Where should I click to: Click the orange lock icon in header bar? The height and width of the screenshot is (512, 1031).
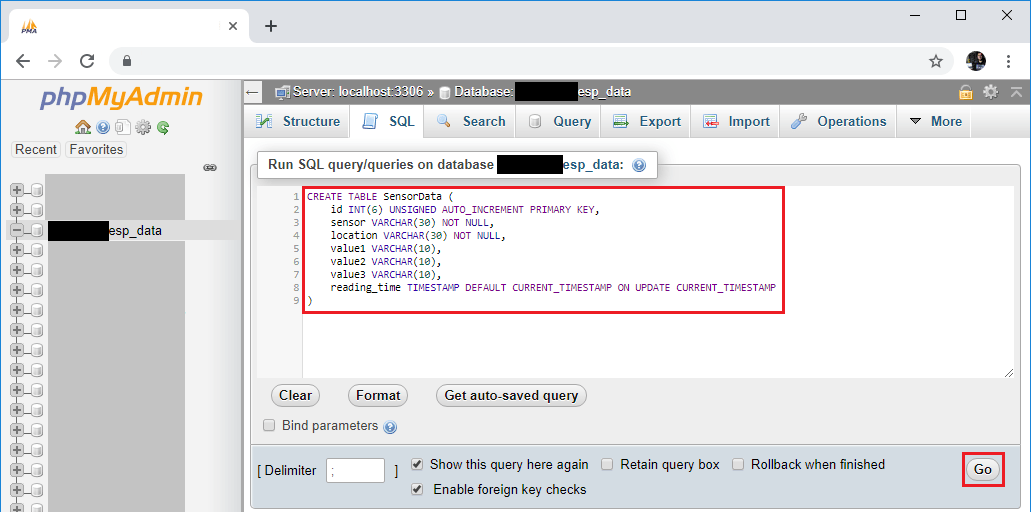pyautogui.click(x=965, y=92)
